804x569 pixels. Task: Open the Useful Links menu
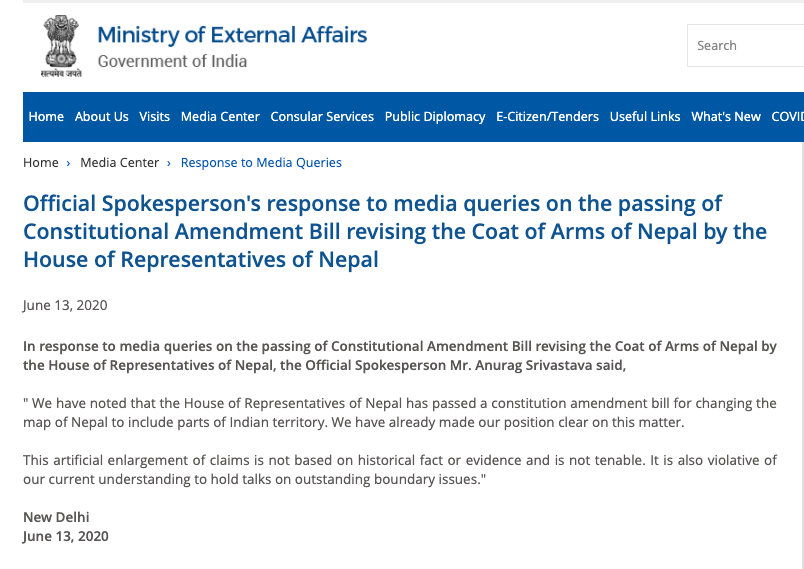(x=645, y=117)
